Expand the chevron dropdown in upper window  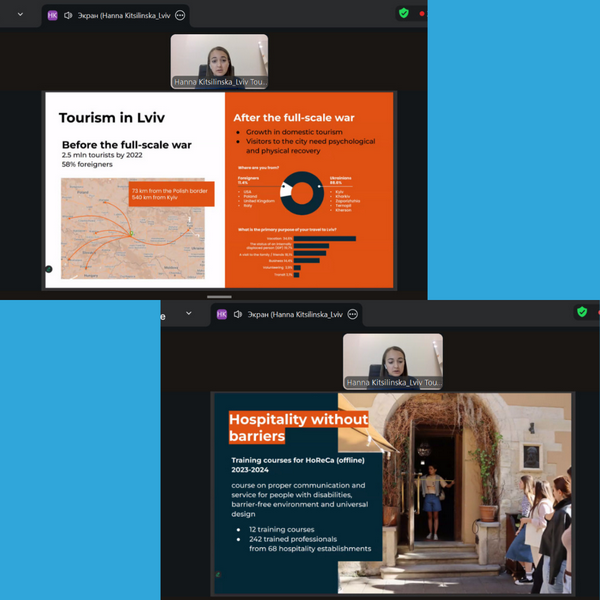click(x=20, y=15)
